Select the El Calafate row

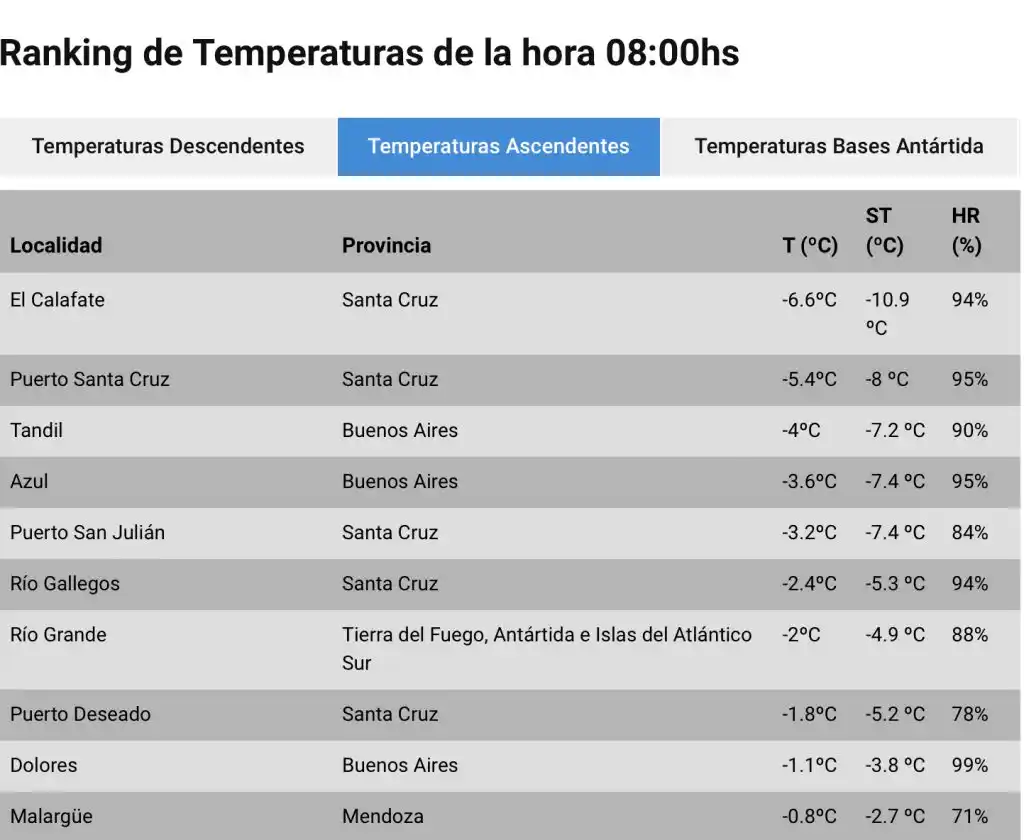(57, 300)
